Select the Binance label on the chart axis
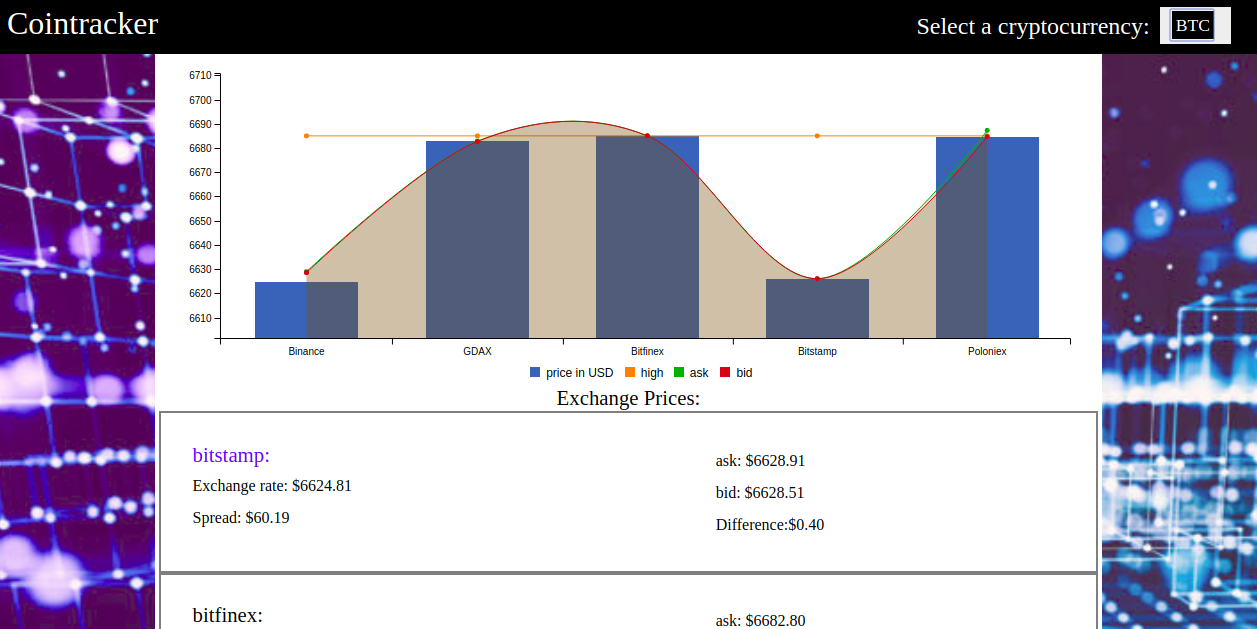Screen dimensions: 1257x629 pos(306,351)
